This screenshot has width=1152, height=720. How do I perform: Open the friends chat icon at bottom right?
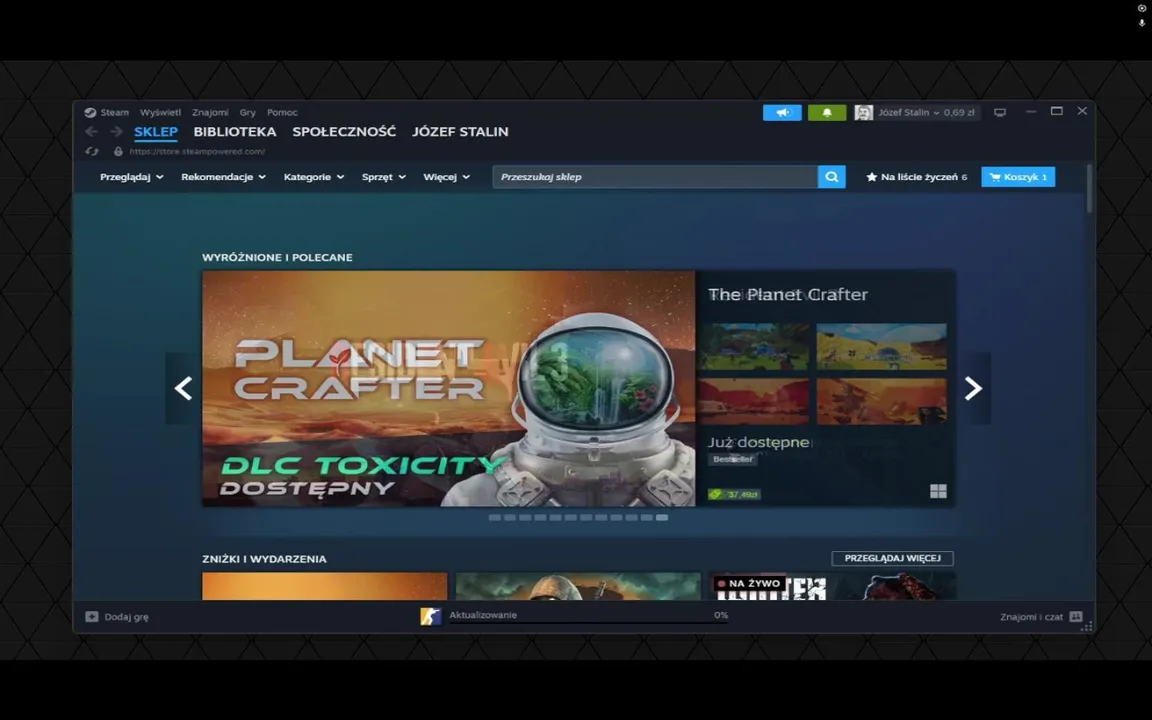pos(1076,616)
